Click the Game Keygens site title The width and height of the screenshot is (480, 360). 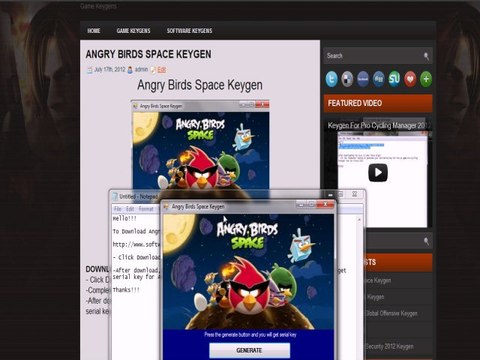[98, 6]
